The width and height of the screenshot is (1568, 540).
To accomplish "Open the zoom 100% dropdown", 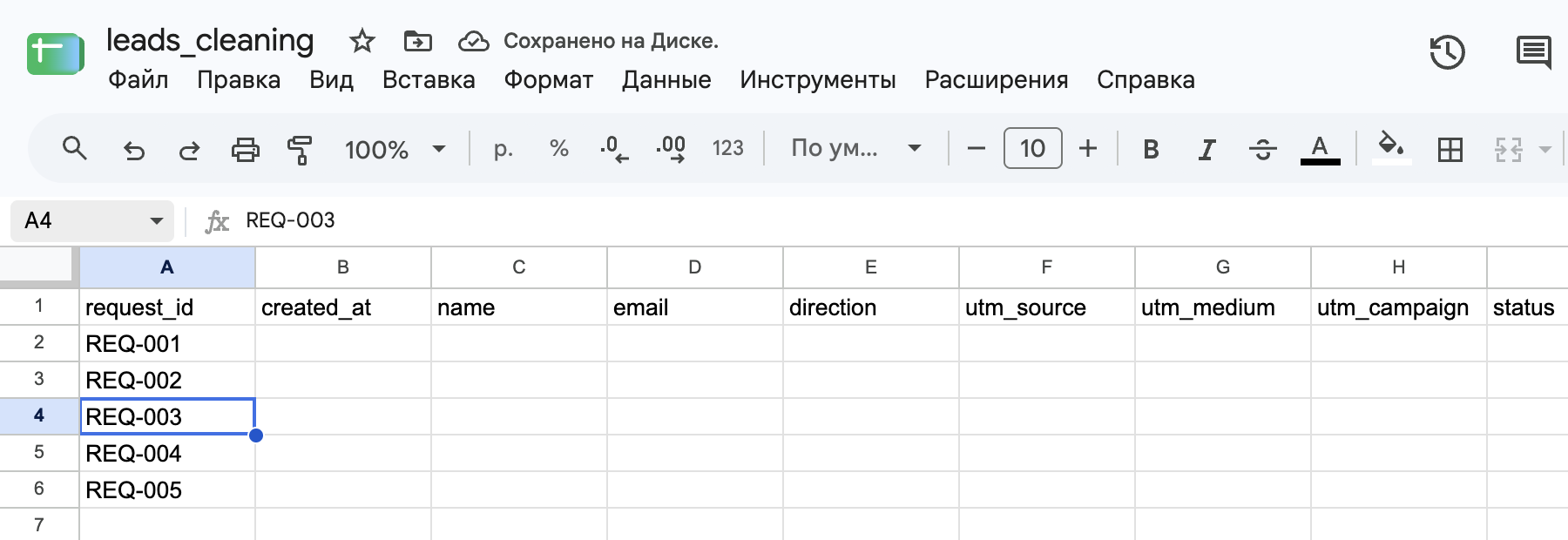I will click(x=395, y=150).
